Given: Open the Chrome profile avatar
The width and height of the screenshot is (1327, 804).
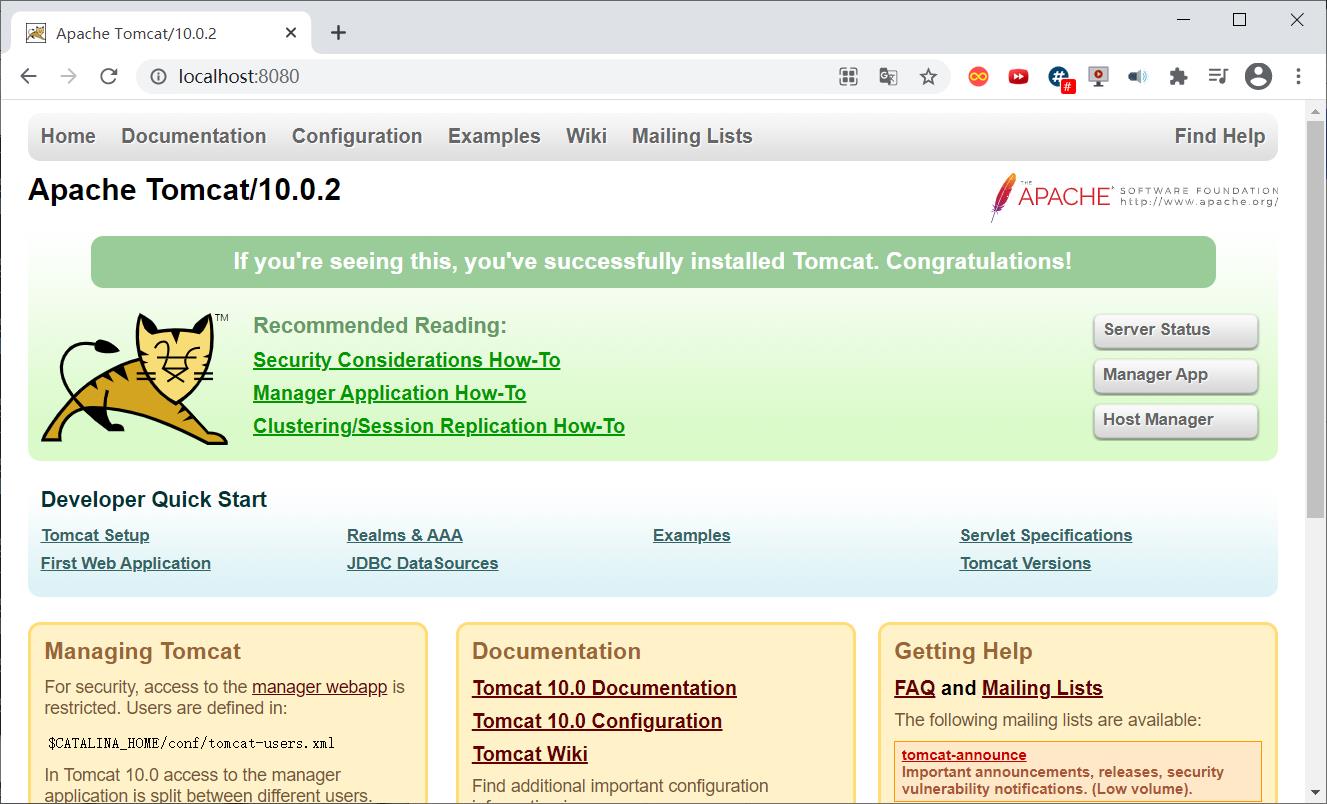Looking at the screenshot, I should 1258,76.
